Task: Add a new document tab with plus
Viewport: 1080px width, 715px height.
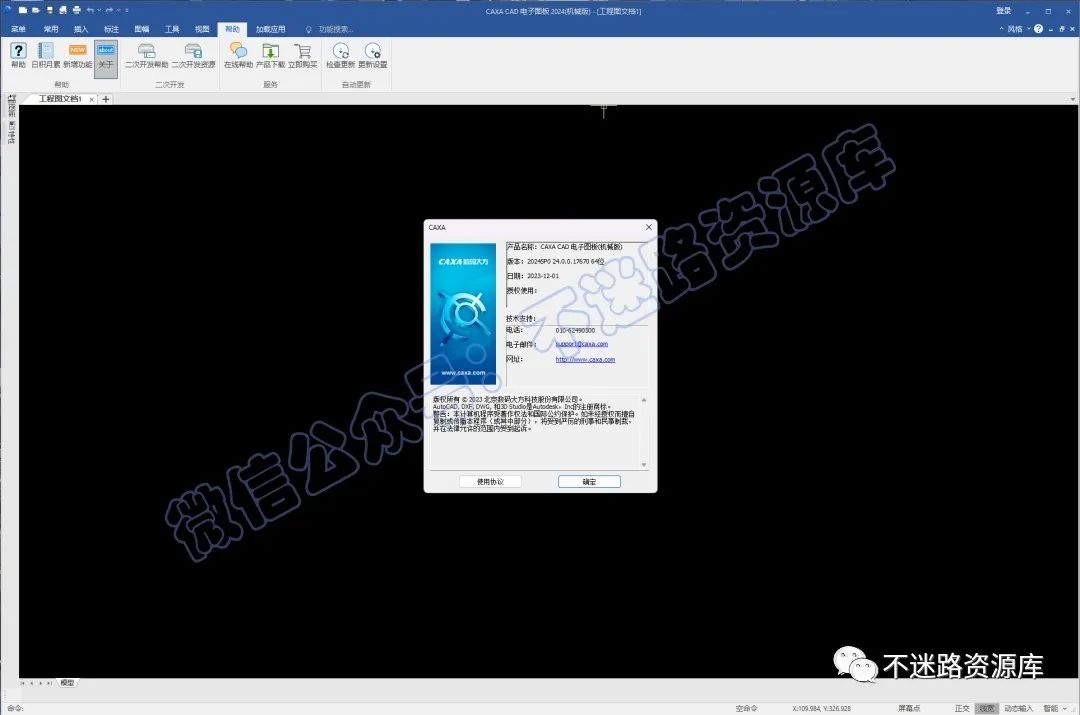Action: [x=105, y=99]
